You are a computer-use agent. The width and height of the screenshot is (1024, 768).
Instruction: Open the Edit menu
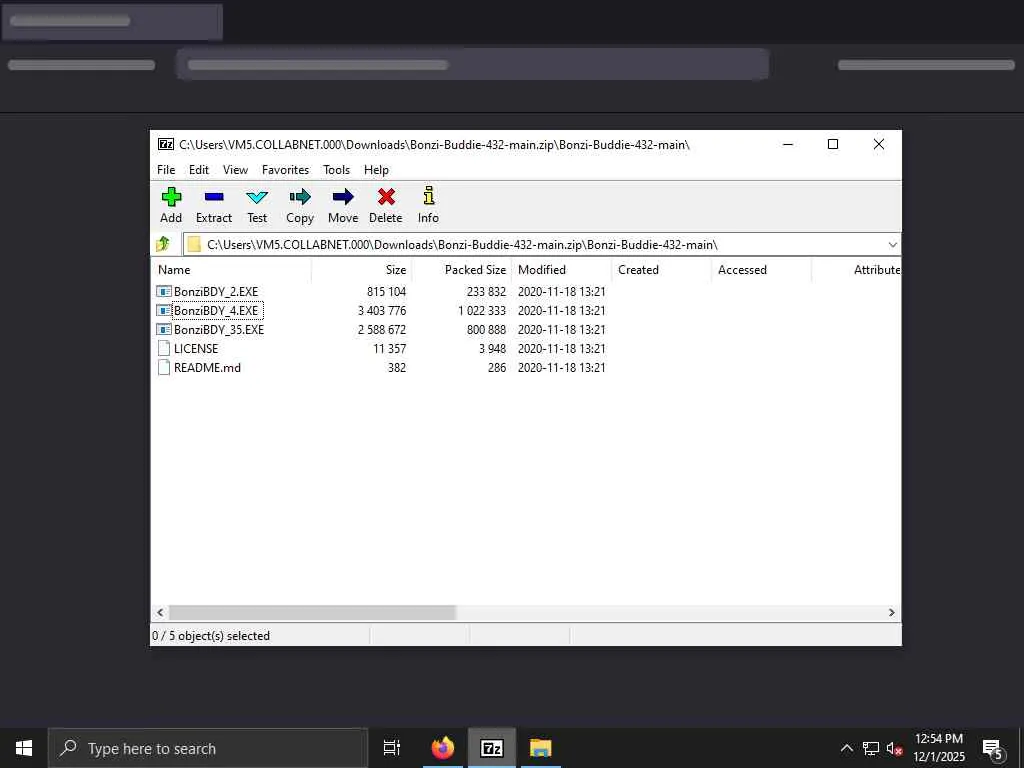pyautogui.click(x=199, y=170)
